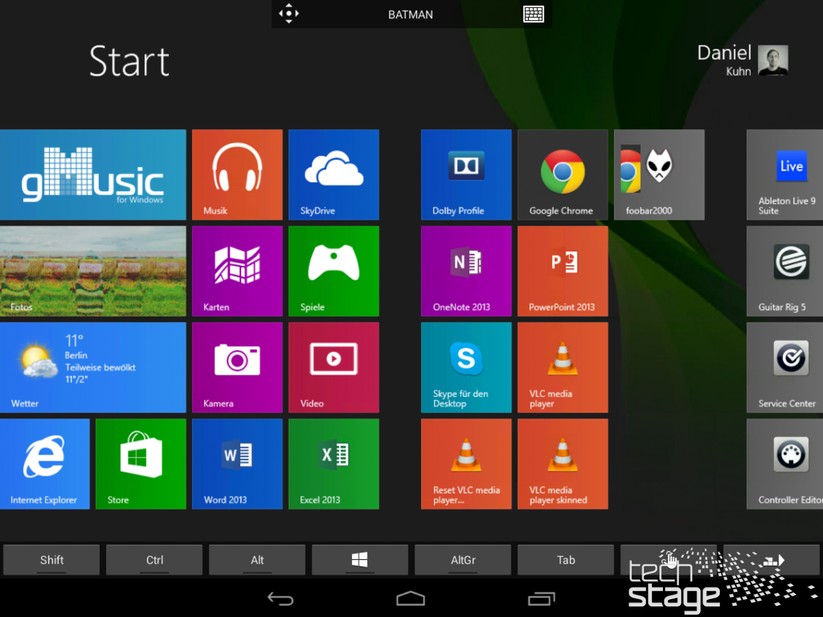Toggle the AltGr modifier key
This screenshot has height=617, width=823.
[x=463, y=560]
